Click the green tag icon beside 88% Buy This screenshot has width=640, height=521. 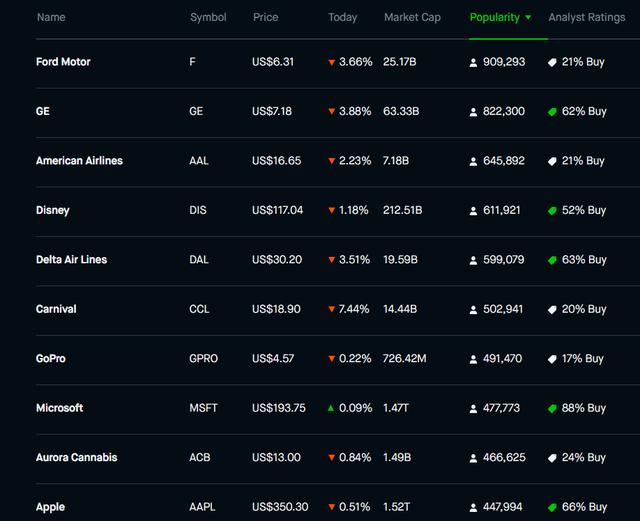[552, 408]
